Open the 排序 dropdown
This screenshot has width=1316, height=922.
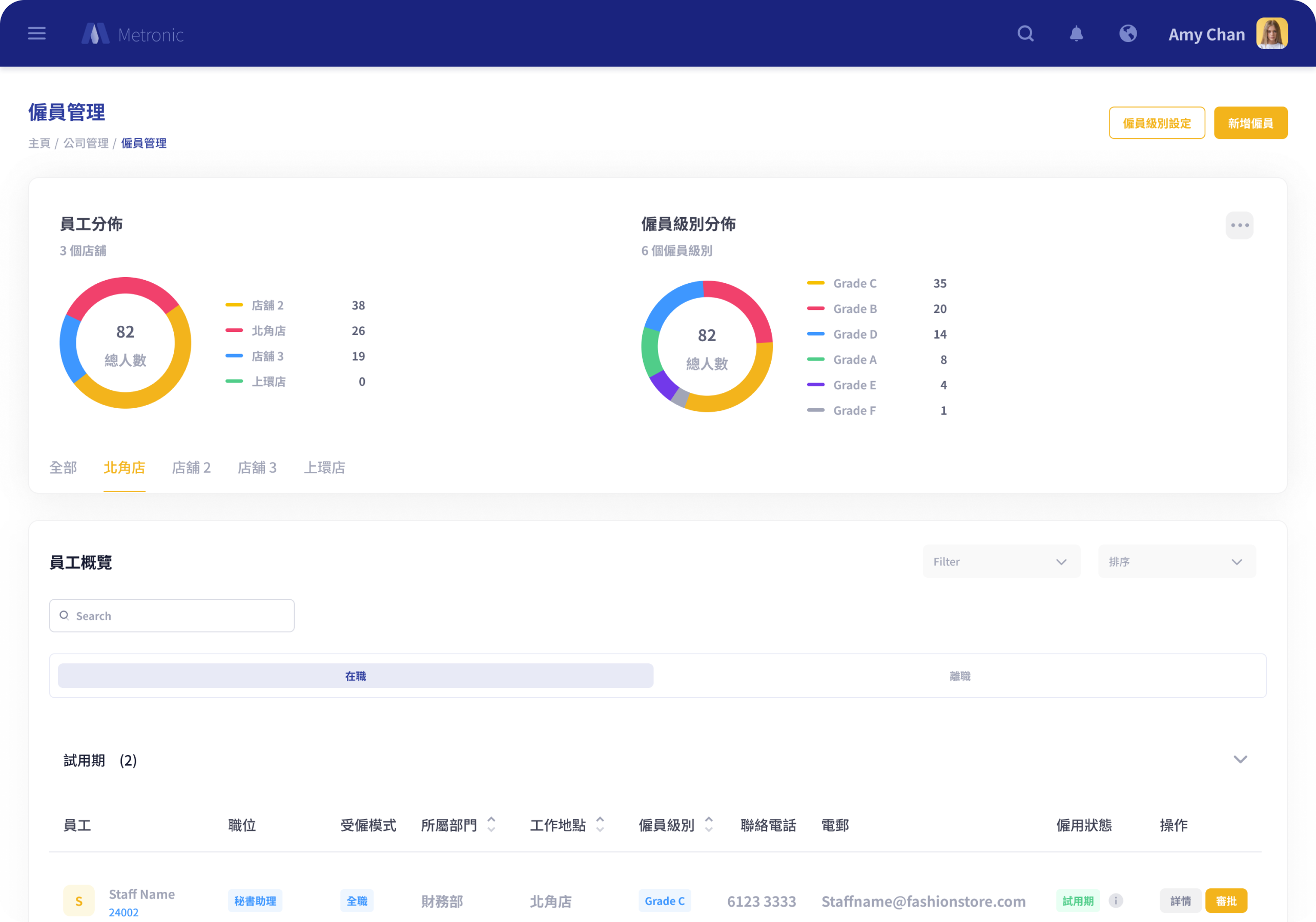(1176, 561)
